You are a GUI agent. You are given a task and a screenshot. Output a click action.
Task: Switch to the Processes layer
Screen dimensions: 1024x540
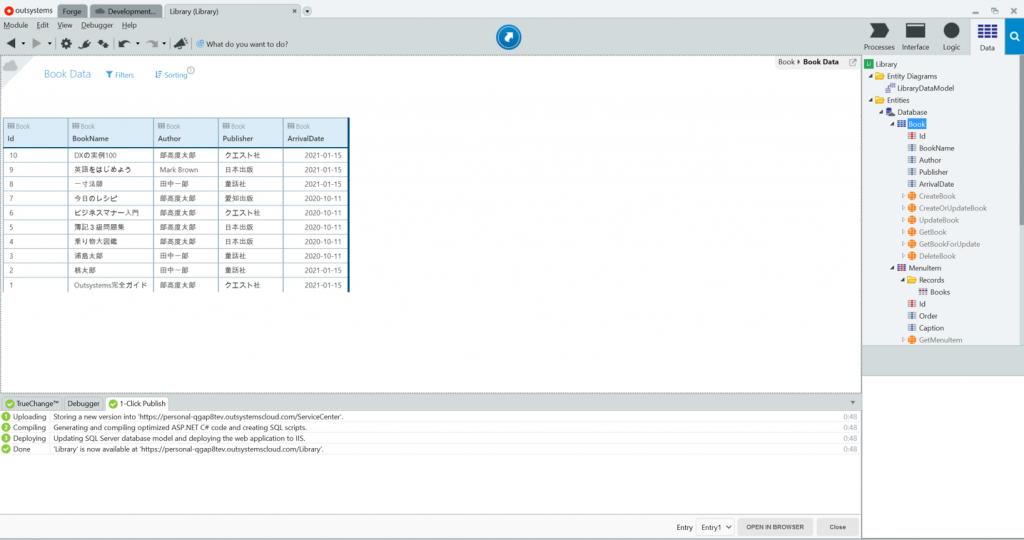[x=879, y=36]
